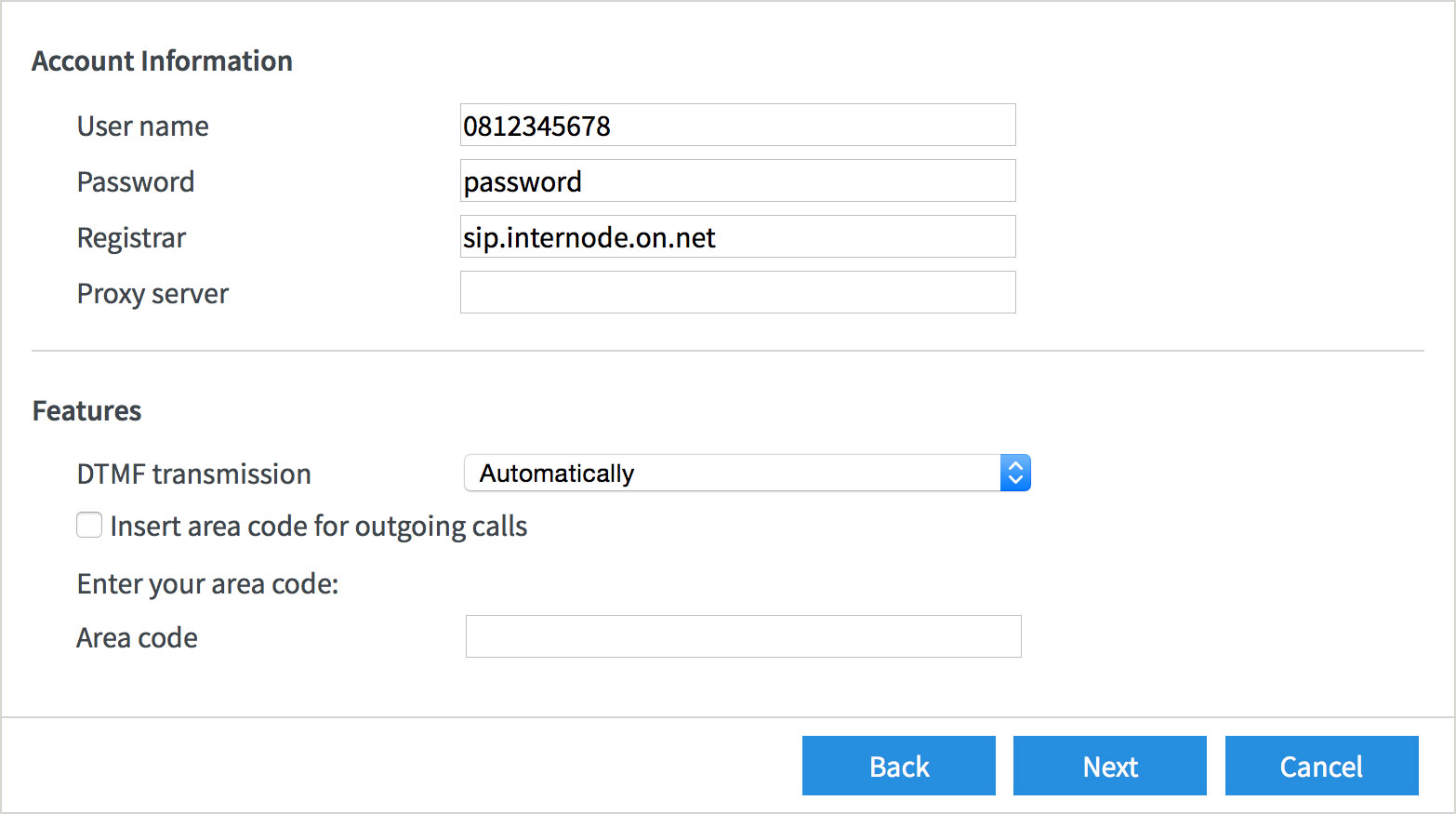Click into the User name field

coord(737,125)
